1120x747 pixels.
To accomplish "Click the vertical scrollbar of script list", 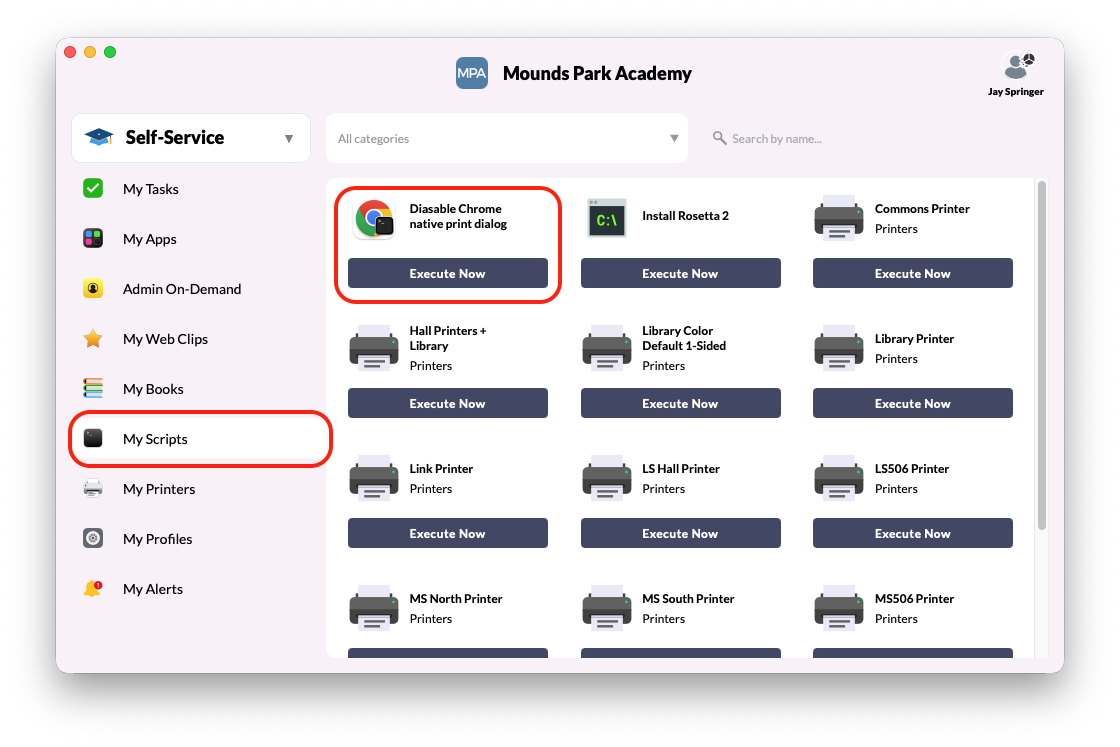I will pos(1042,356).
